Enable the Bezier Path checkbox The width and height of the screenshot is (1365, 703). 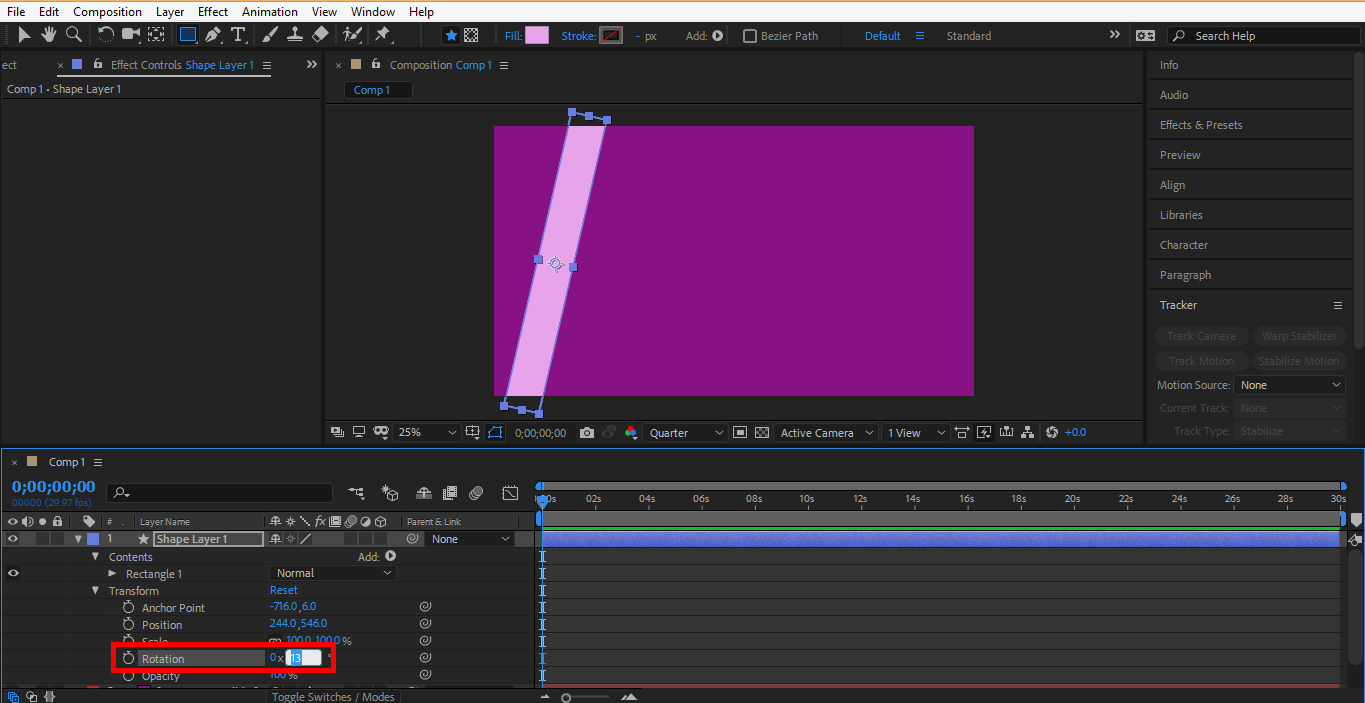750,36
